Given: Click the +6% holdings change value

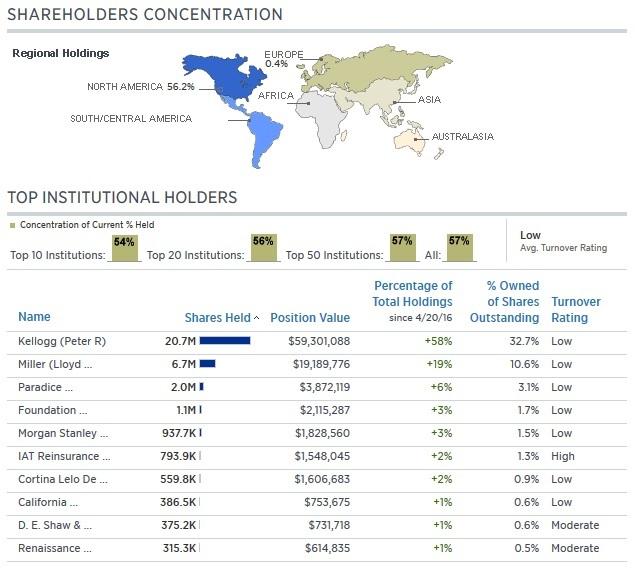Looking at the screenshot, I should tap(441, 387).
